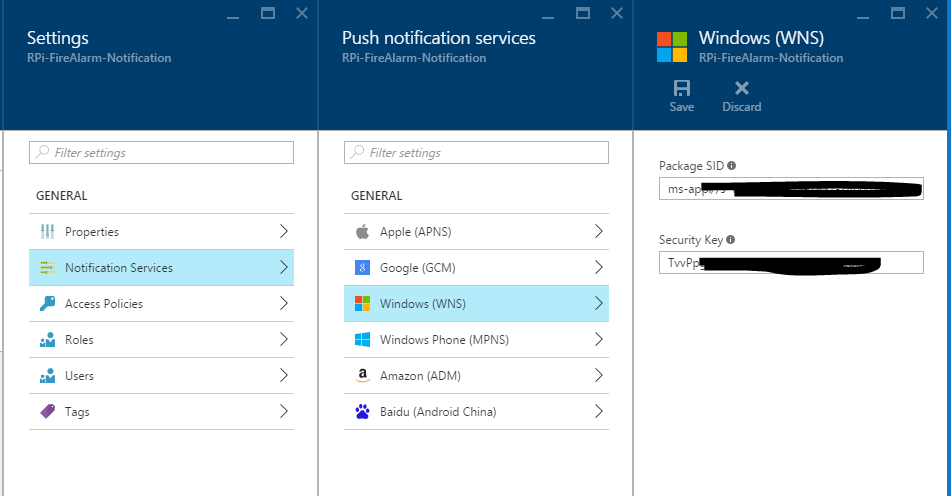Minimize the Windows (WNS) blade

pyautogui.click(x=863, y=16)
